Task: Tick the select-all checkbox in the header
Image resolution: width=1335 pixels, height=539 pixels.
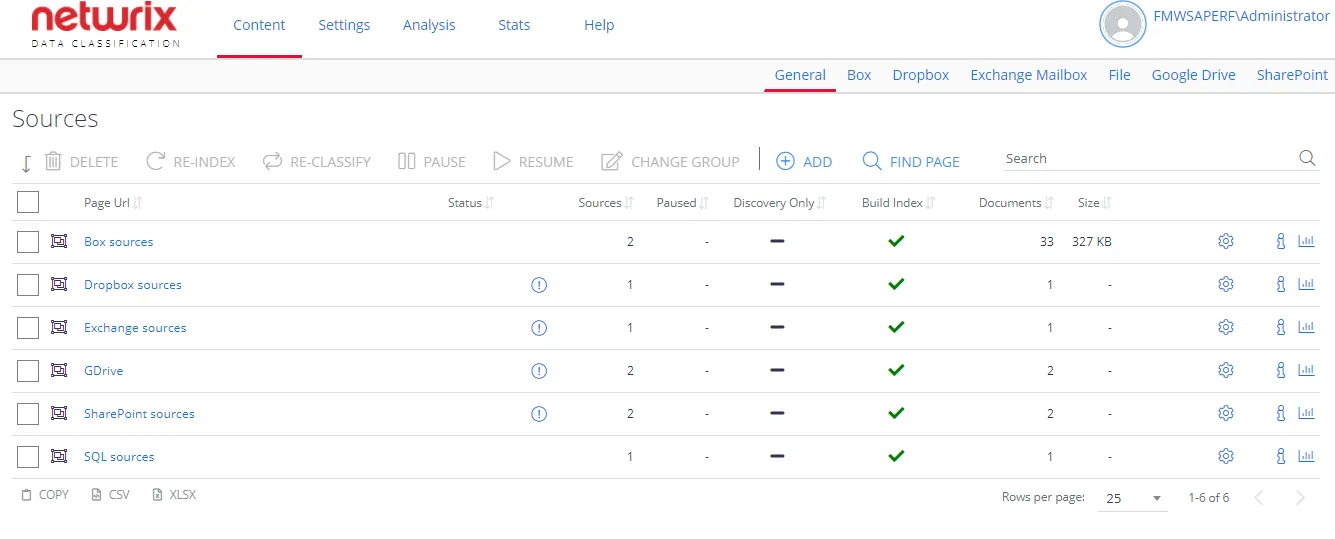Action: (x=28, y=202)
